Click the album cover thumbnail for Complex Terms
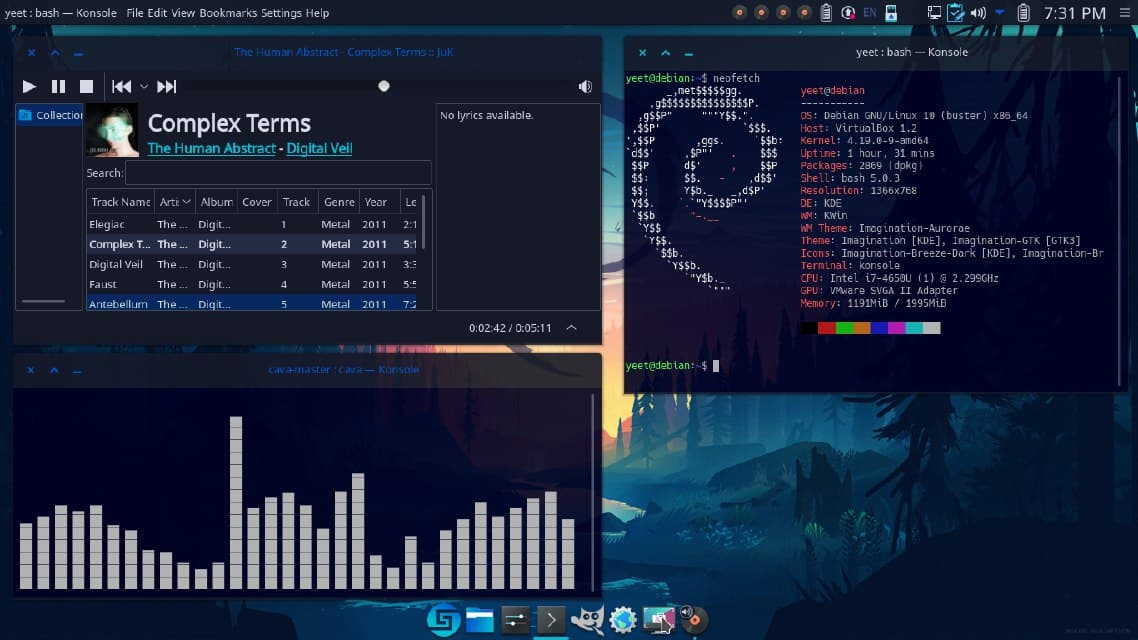The width and height of the screenshot is (1138, 640). [x=112, y=131]
